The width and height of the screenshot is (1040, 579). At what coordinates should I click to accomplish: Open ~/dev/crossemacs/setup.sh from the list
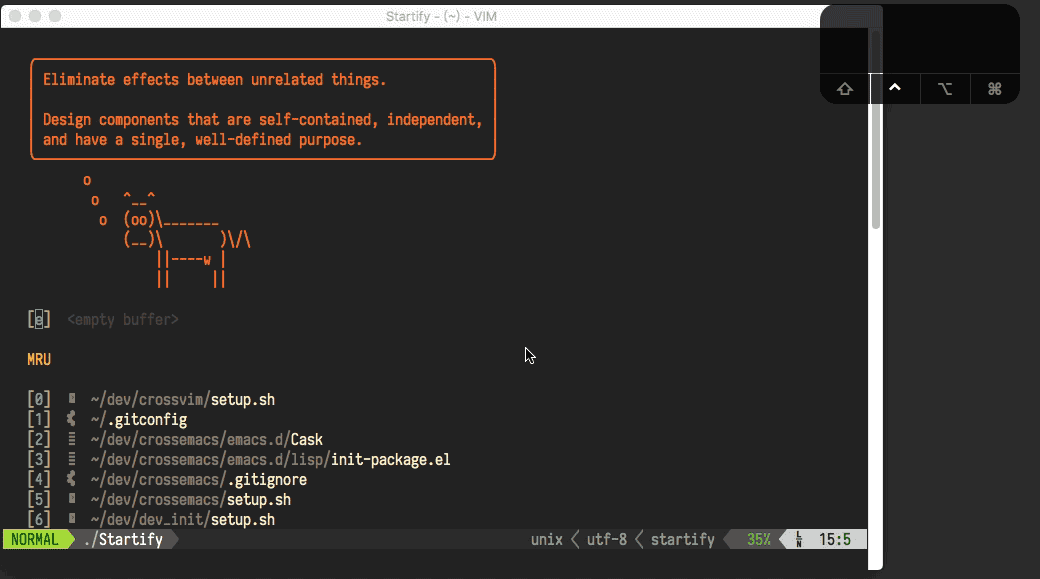pos(190,499)
